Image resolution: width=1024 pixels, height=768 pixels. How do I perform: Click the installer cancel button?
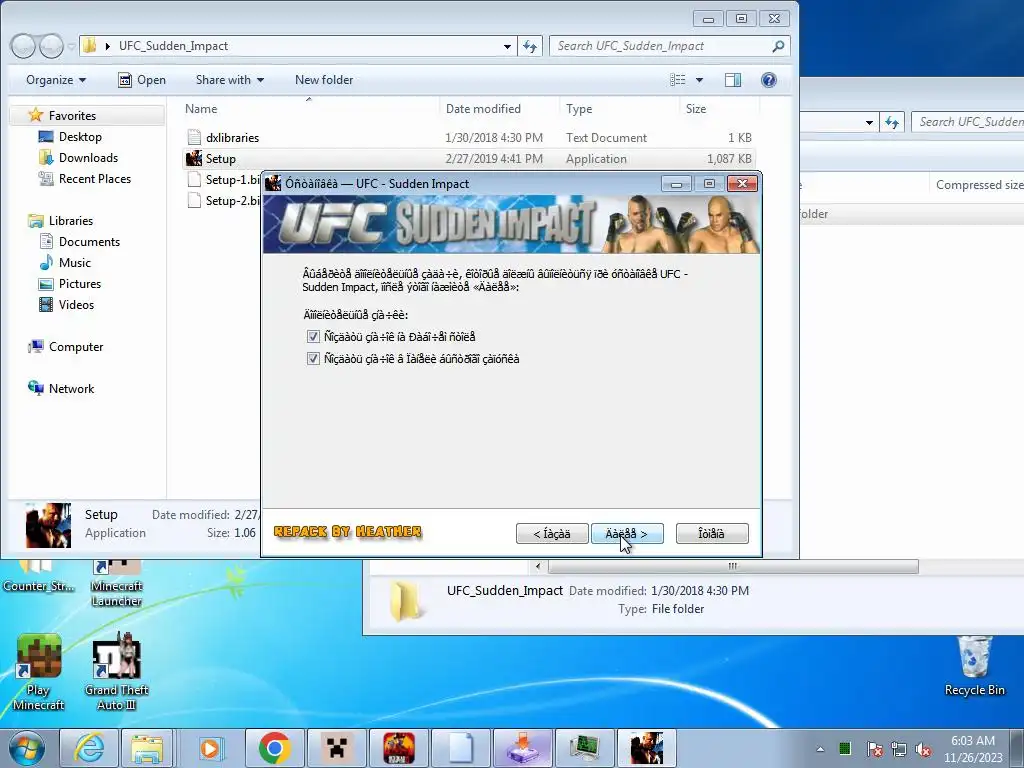(x=712, y=534)
